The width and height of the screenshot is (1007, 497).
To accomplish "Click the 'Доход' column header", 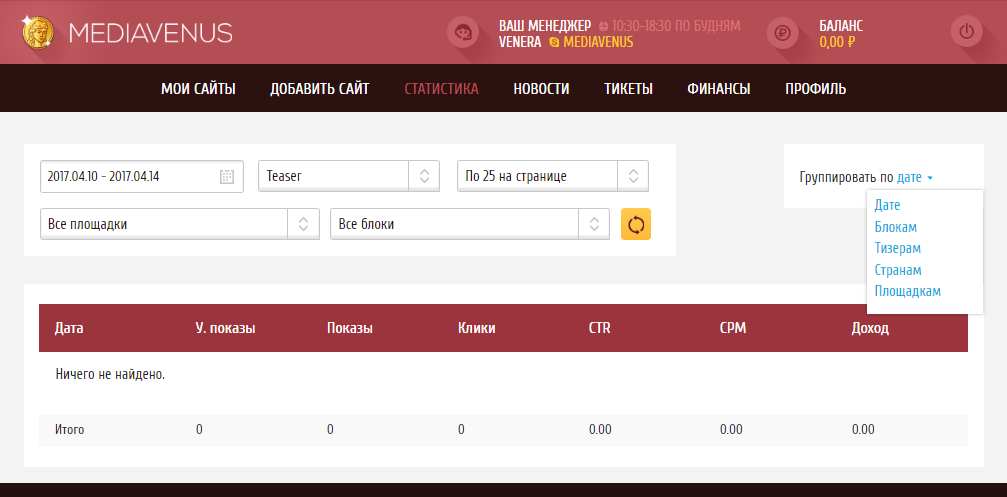I will [870, 328].
